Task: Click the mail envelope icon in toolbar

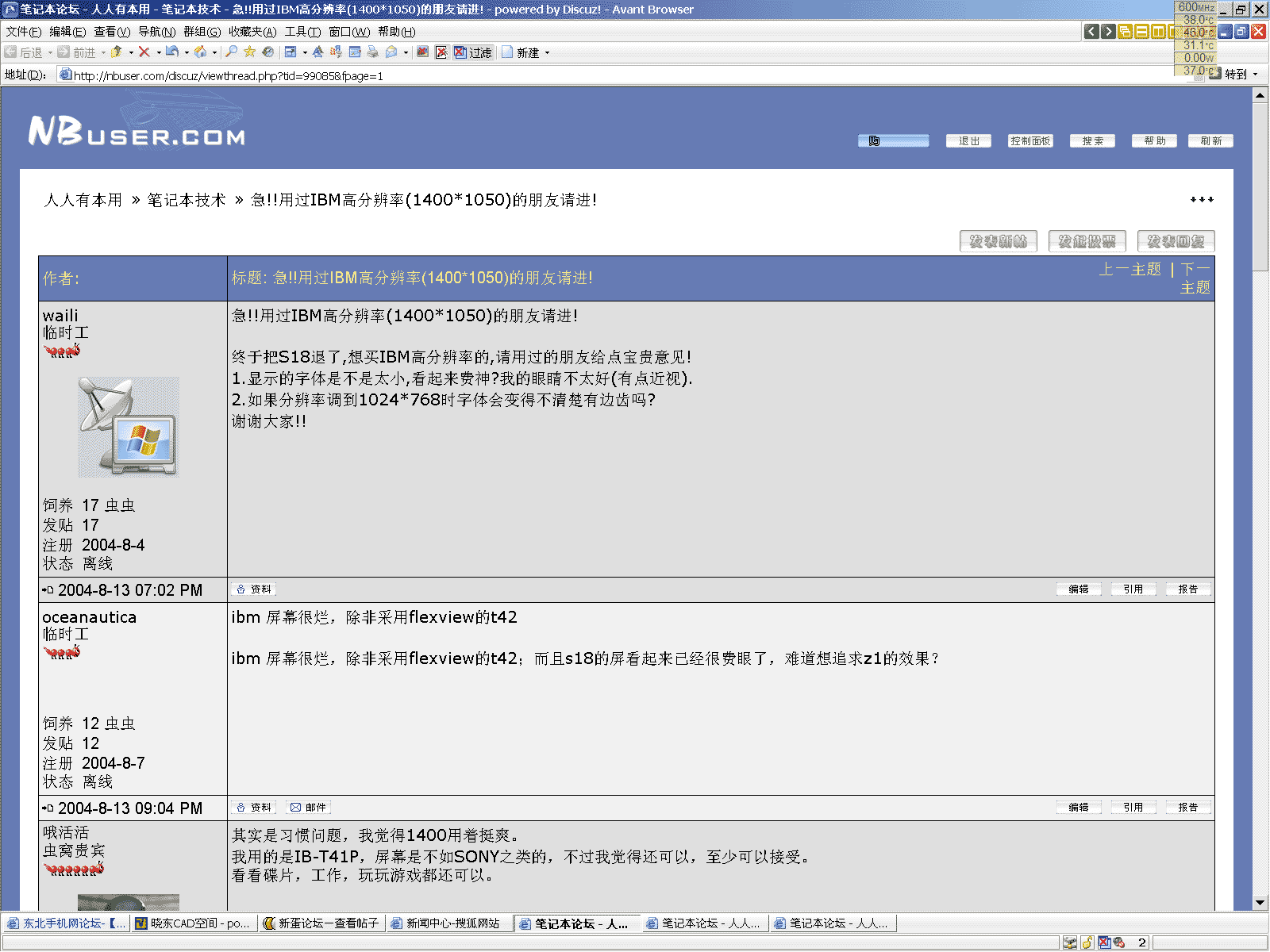Action: [x=391, y=52]
